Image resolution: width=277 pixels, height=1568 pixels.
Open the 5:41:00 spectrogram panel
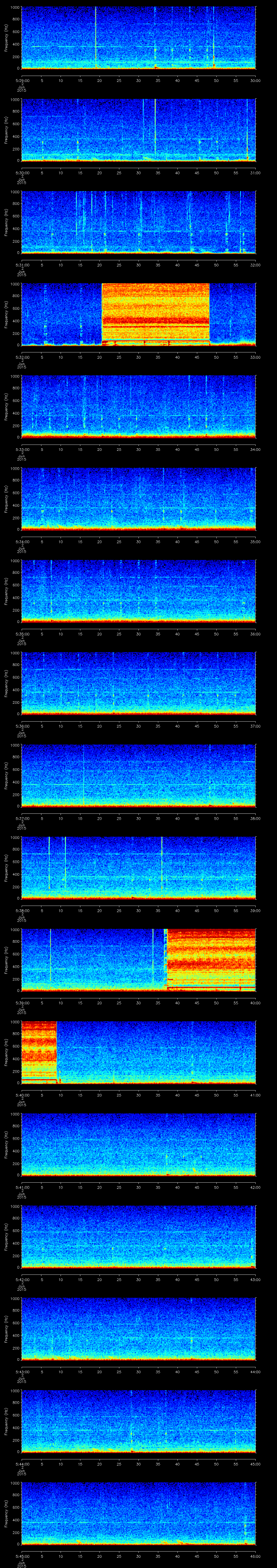(138, 1144)
